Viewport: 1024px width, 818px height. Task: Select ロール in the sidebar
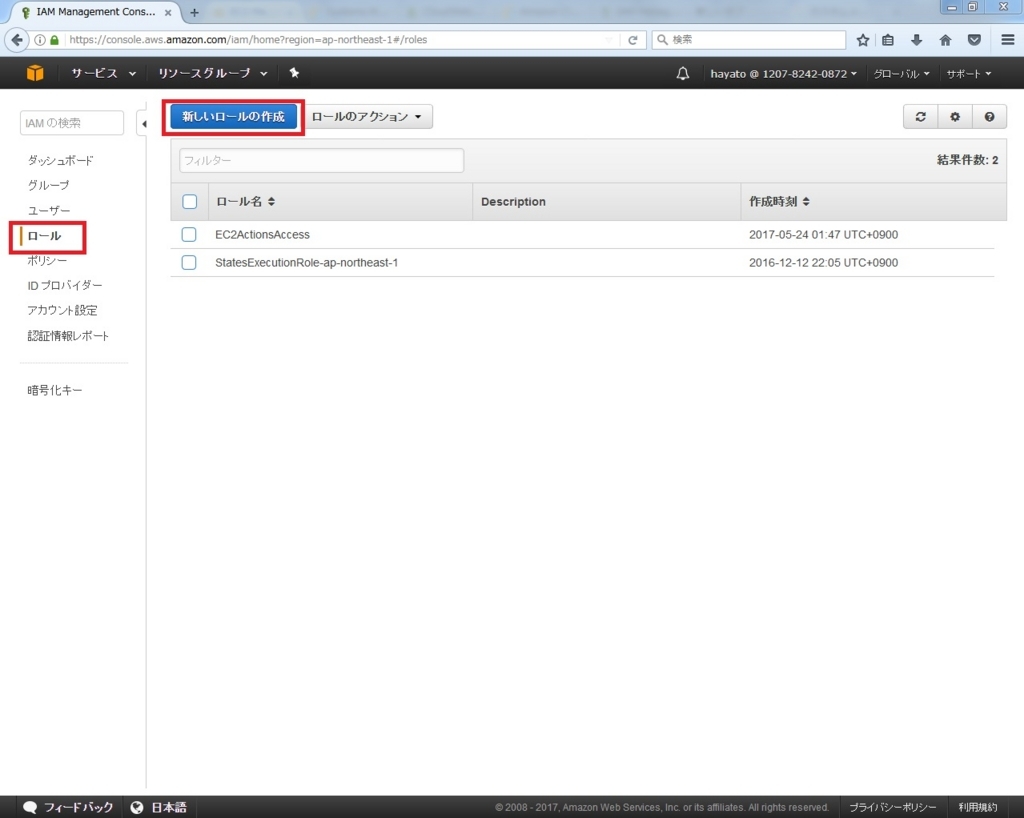coord(44,236)
